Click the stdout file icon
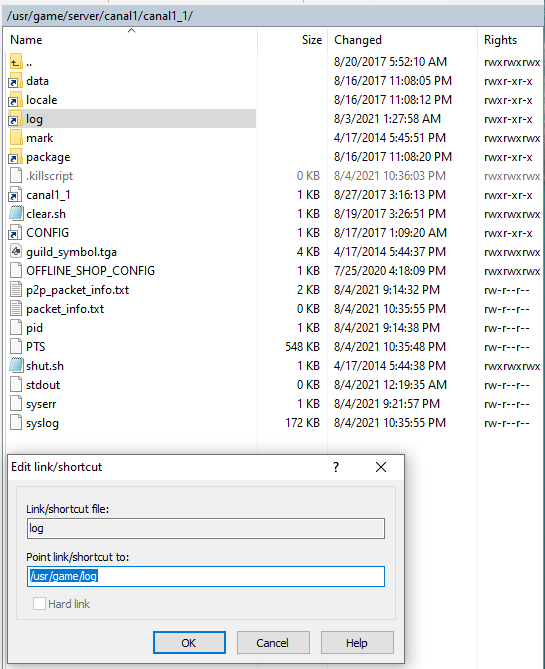 (x=16, y=385)
